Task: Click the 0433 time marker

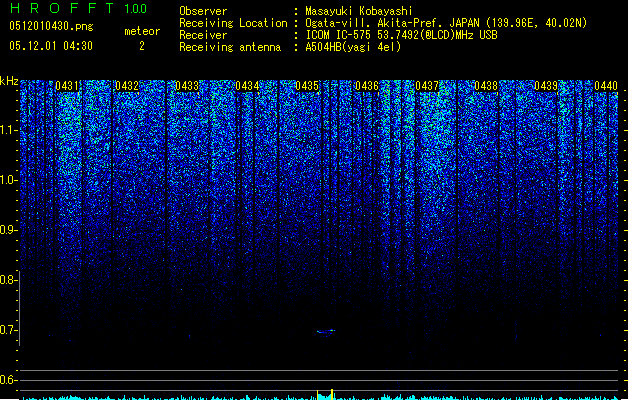Action: (x=187, y=86)
